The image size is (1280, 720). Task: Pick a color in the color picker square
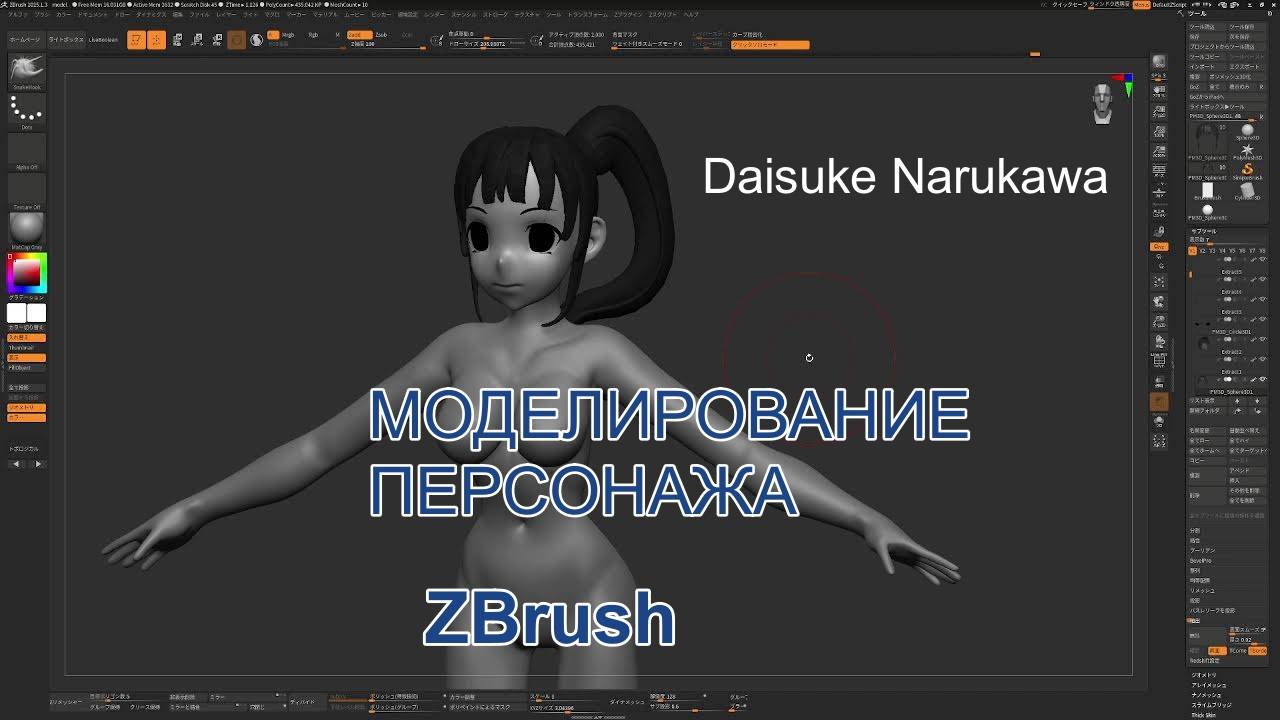pyautogui.click(x=27, y=273)
